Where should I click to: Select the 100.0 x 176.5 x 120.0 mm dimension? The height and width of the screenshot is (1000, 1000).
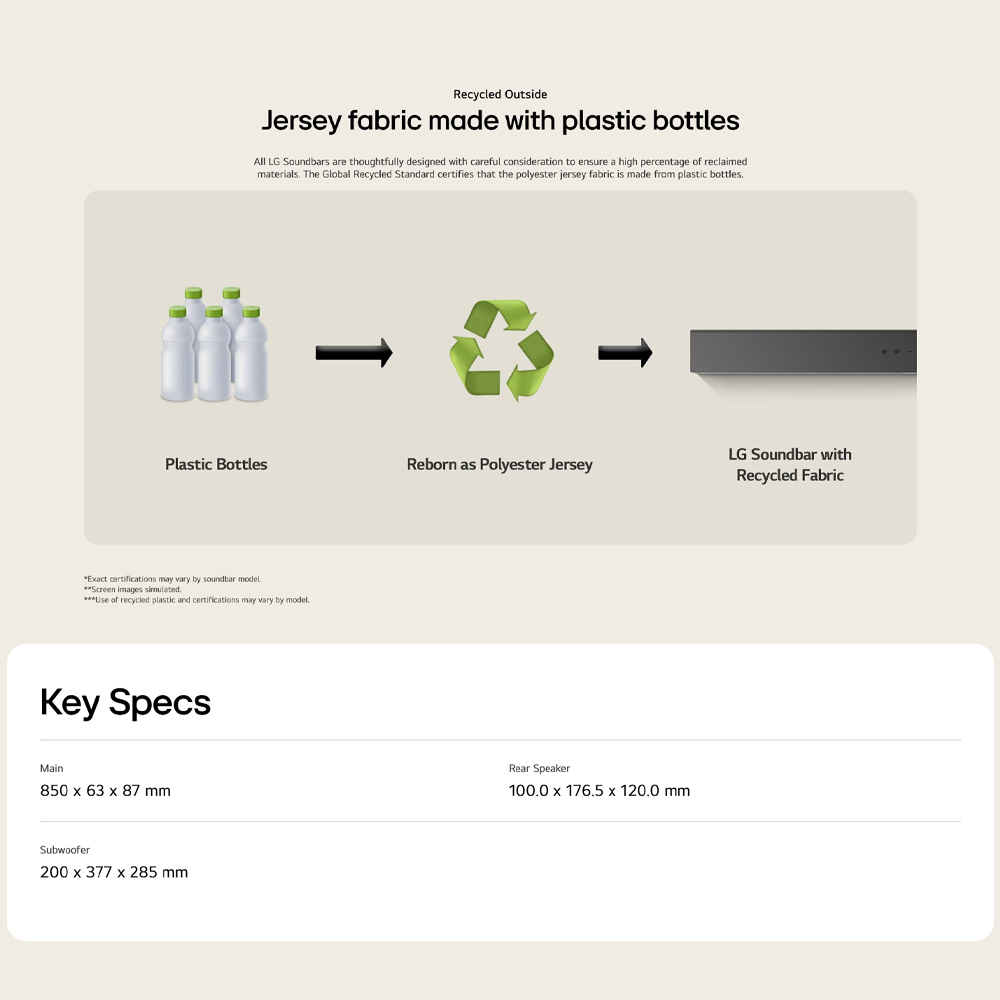click(x=599, y=791)
